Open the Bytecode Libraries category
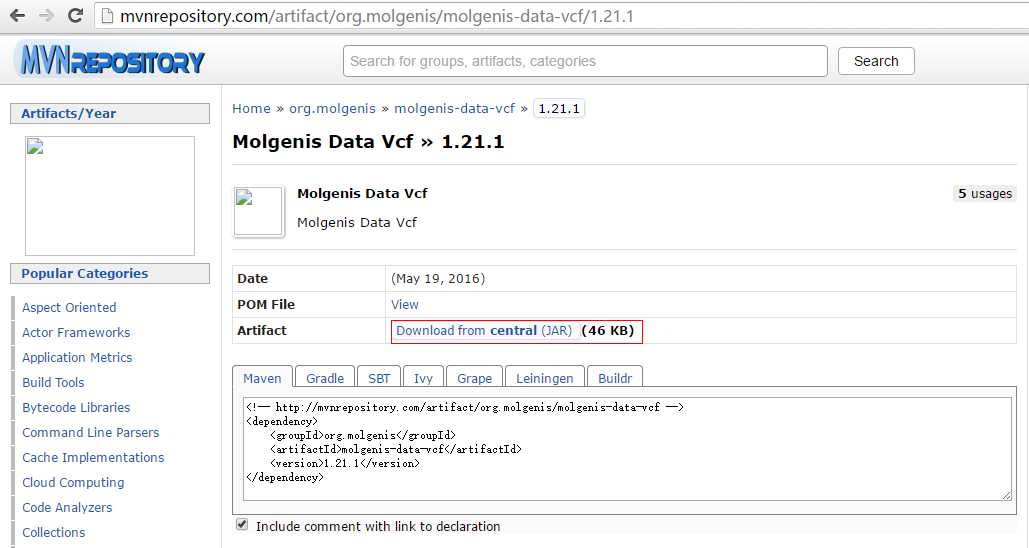1029x548 pixels. [76, 407]
